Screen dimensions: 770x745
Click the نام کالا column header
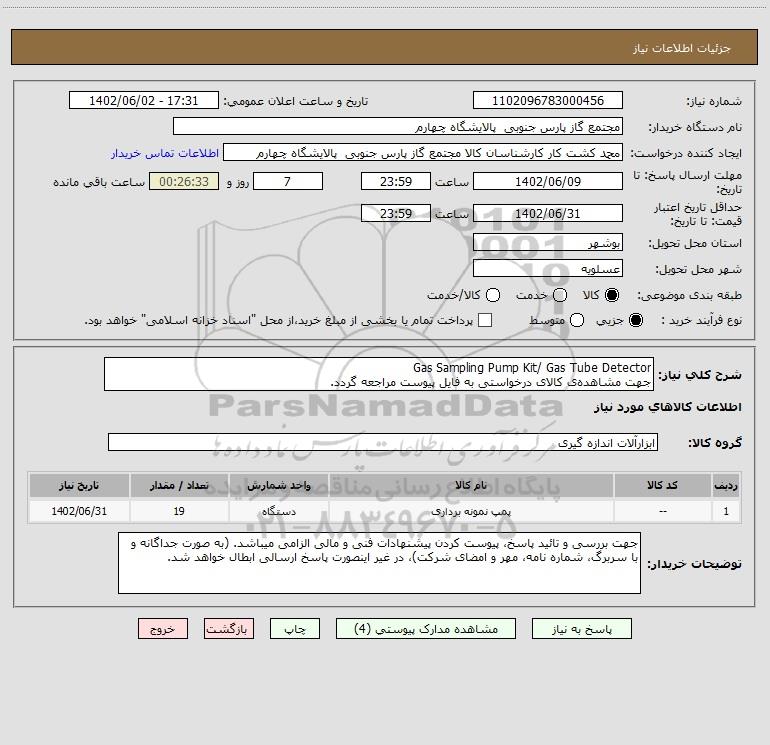click(471, 485)
